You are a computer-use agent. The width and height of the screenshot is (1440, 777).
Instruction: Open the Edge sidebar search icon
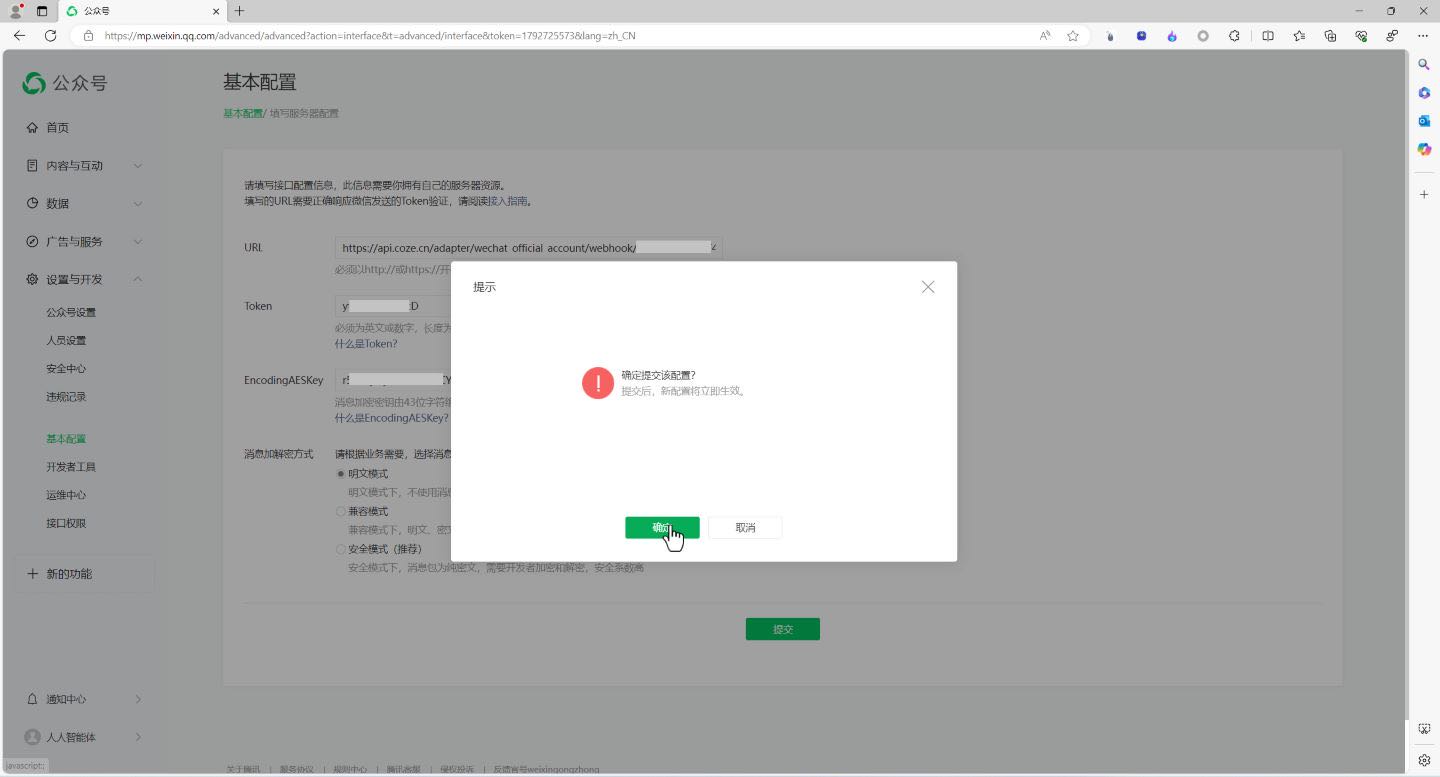[1424, 64]
